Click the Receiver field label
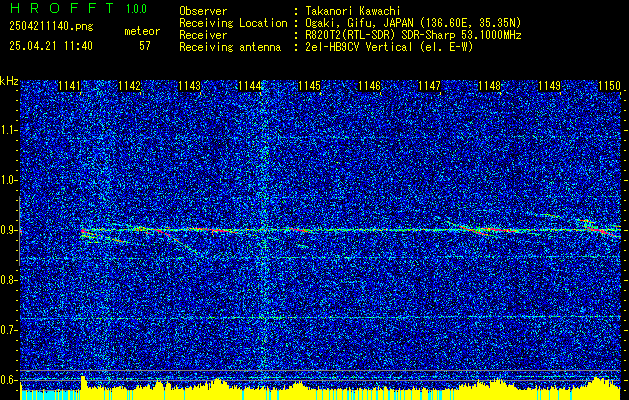 click(203, 35)
